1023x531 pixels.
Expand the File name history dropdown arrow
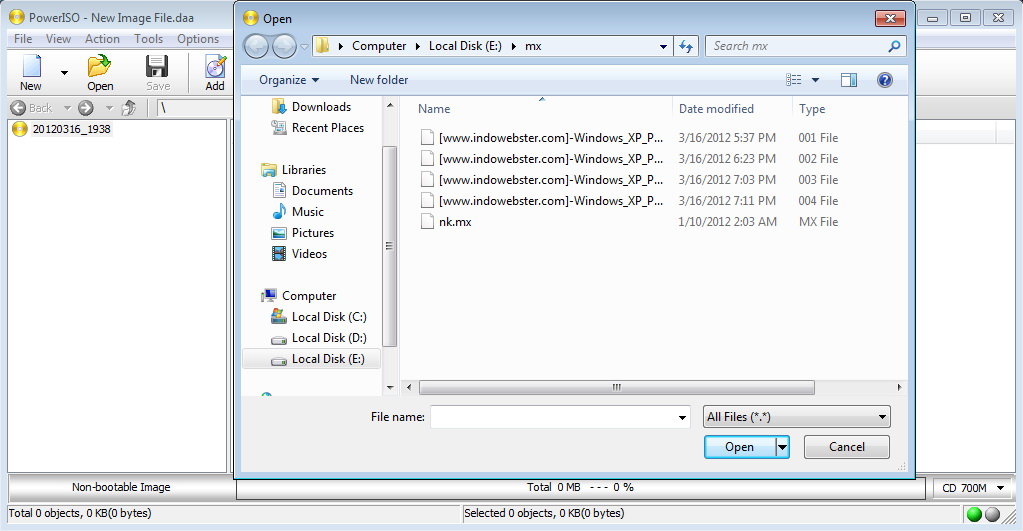[682, 417]
